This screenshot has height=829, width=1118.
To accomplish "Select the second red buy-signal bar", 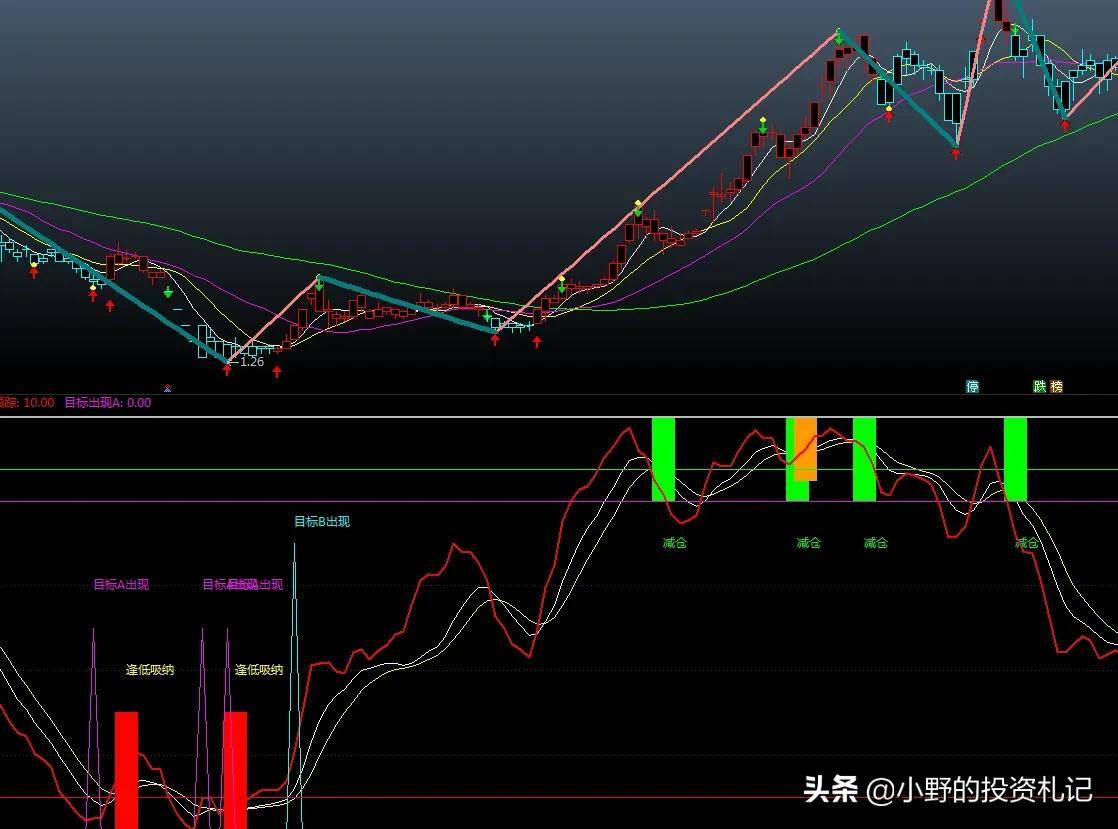I will (x=235, y=770).
